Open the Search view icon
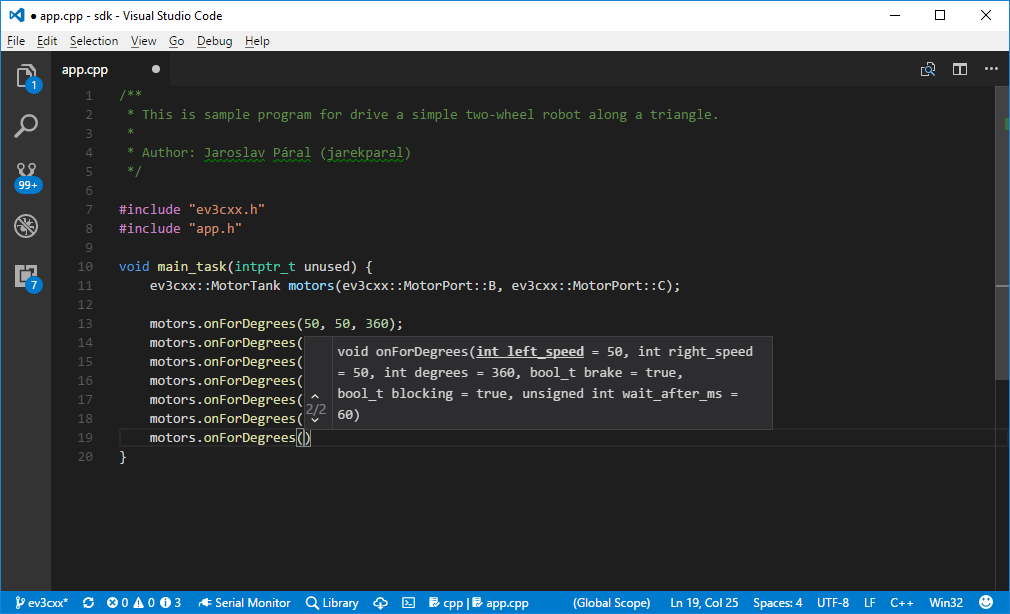This screenshot has width=1010, height=614. (26, 126)
